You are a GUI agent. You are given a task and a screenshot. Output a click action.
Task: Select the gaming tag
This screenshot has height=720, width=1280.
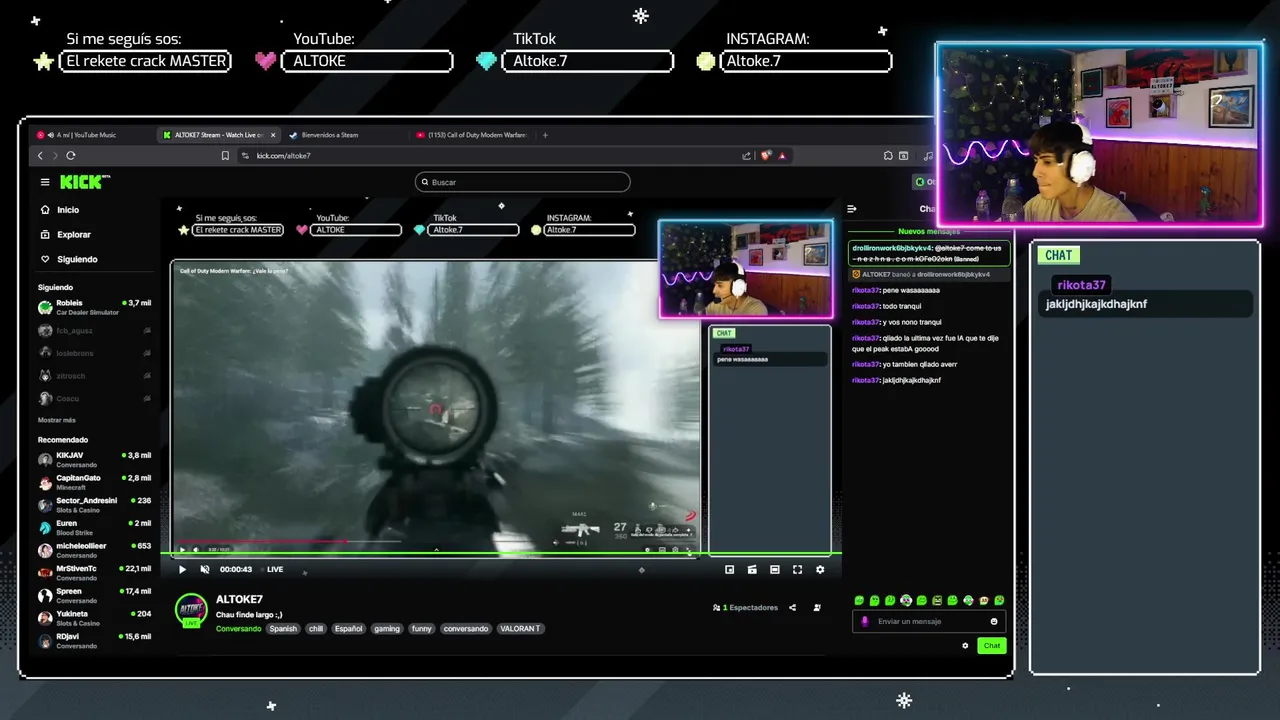point(387,629)
